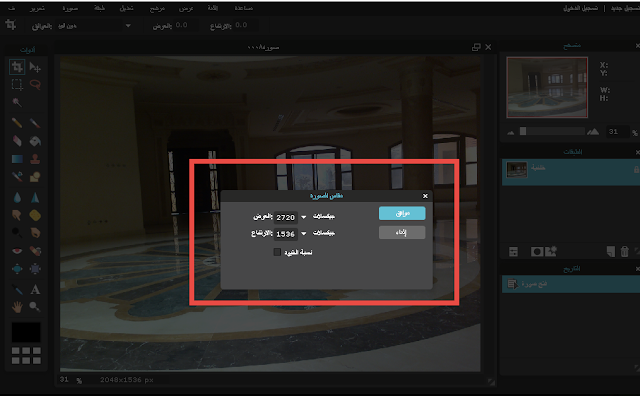Click the gray Cancel button in dialog
640x396 pixels.
point(402,232)
